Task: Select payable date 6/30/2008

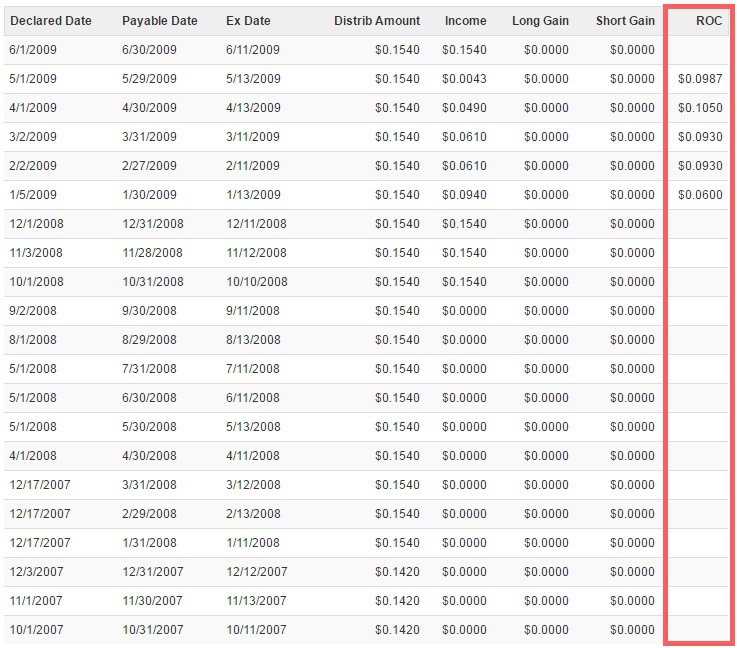Action: click(x=149, y=398)
